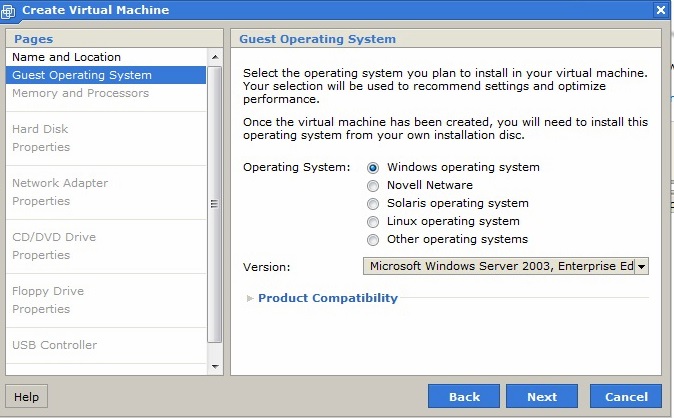Close the Create Virtual Machine dialog
The height and width of the screenshot is (418, 674).
[661, 10]
